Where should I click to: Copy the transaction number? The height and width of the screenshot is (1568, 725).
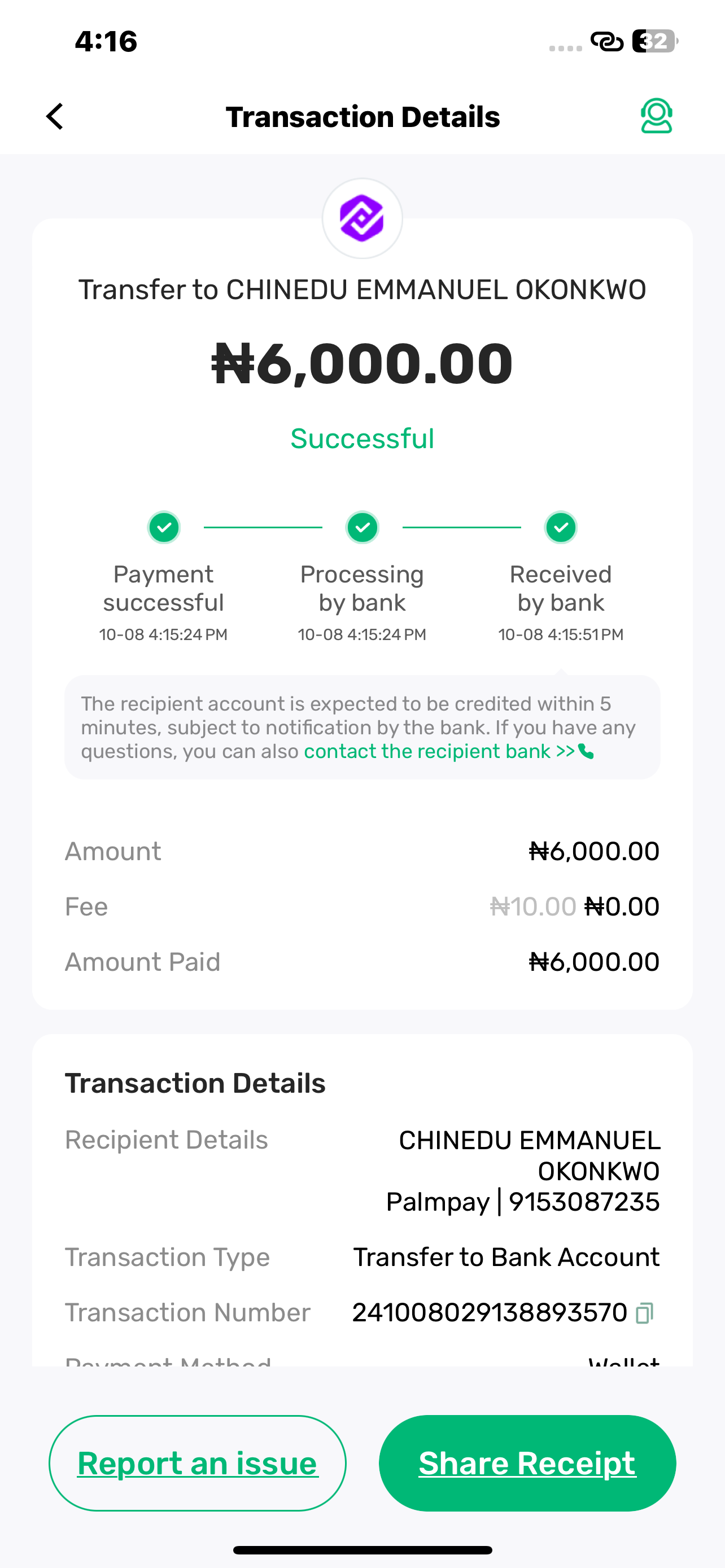[645, 1312]
